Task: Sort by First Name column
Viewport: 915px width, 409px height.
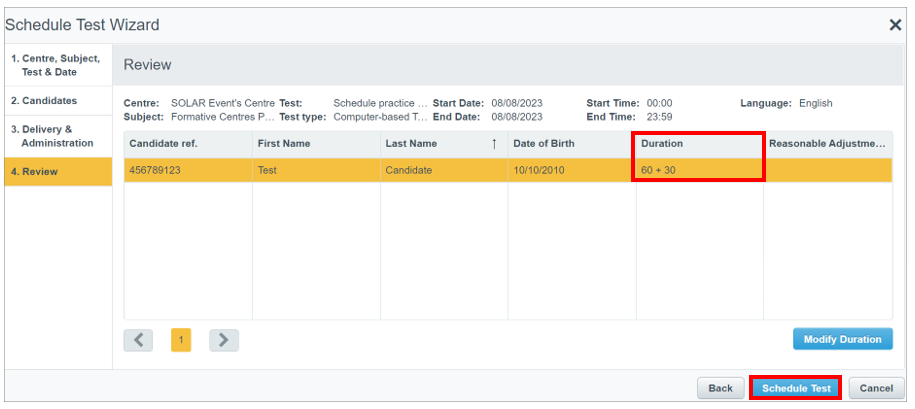Action: [x=315, y=144]
